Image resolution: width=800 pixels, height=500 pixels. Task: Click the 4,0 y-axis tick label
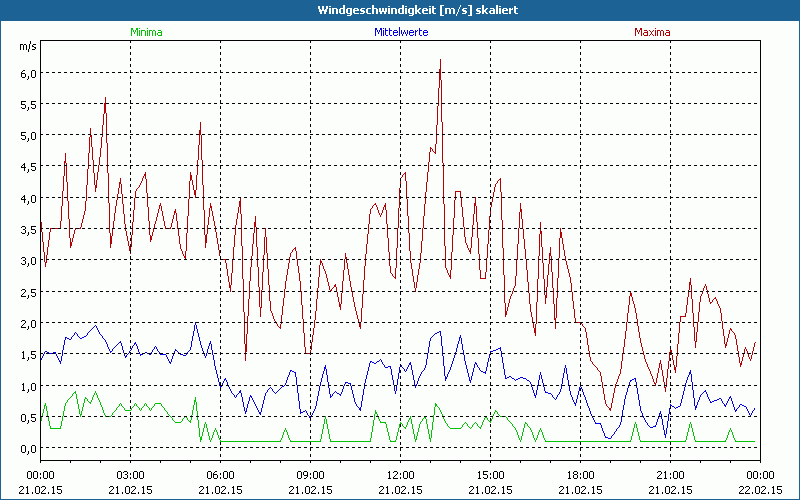[x=27, y=198]
